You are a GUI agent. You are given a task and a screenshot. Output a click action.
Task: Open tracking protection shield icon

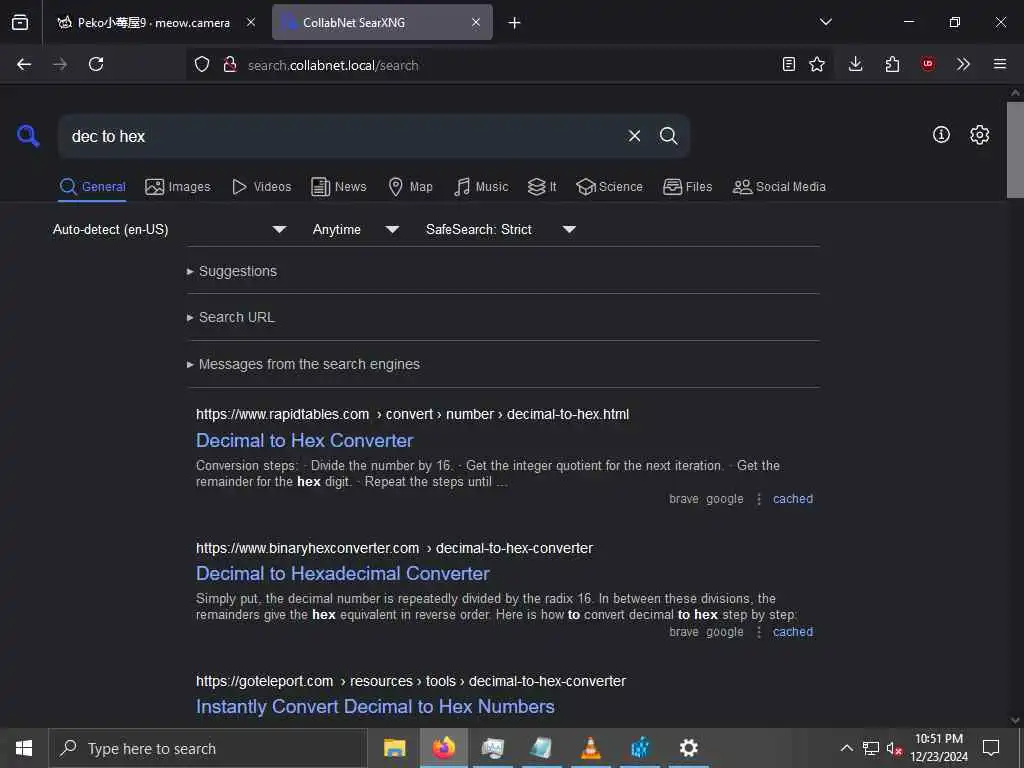202,64
